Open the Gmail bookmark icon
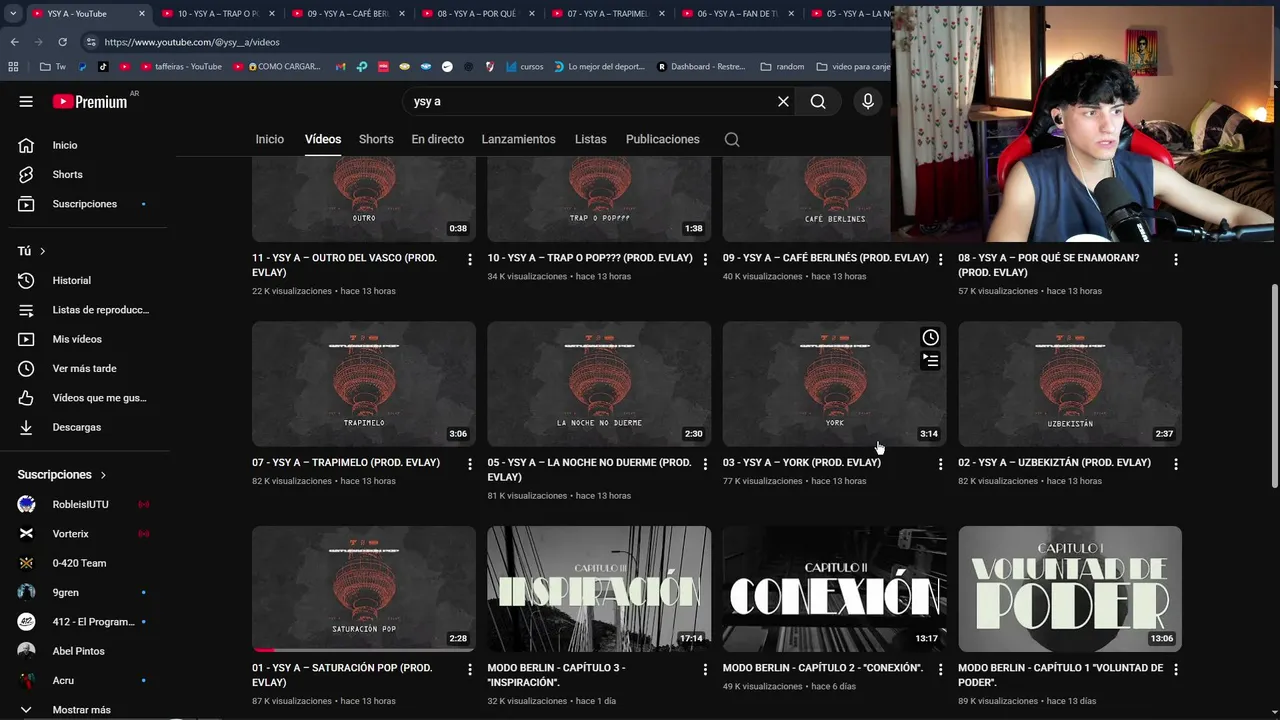This screenshot has width=1280, height=720. click(340, 67)
